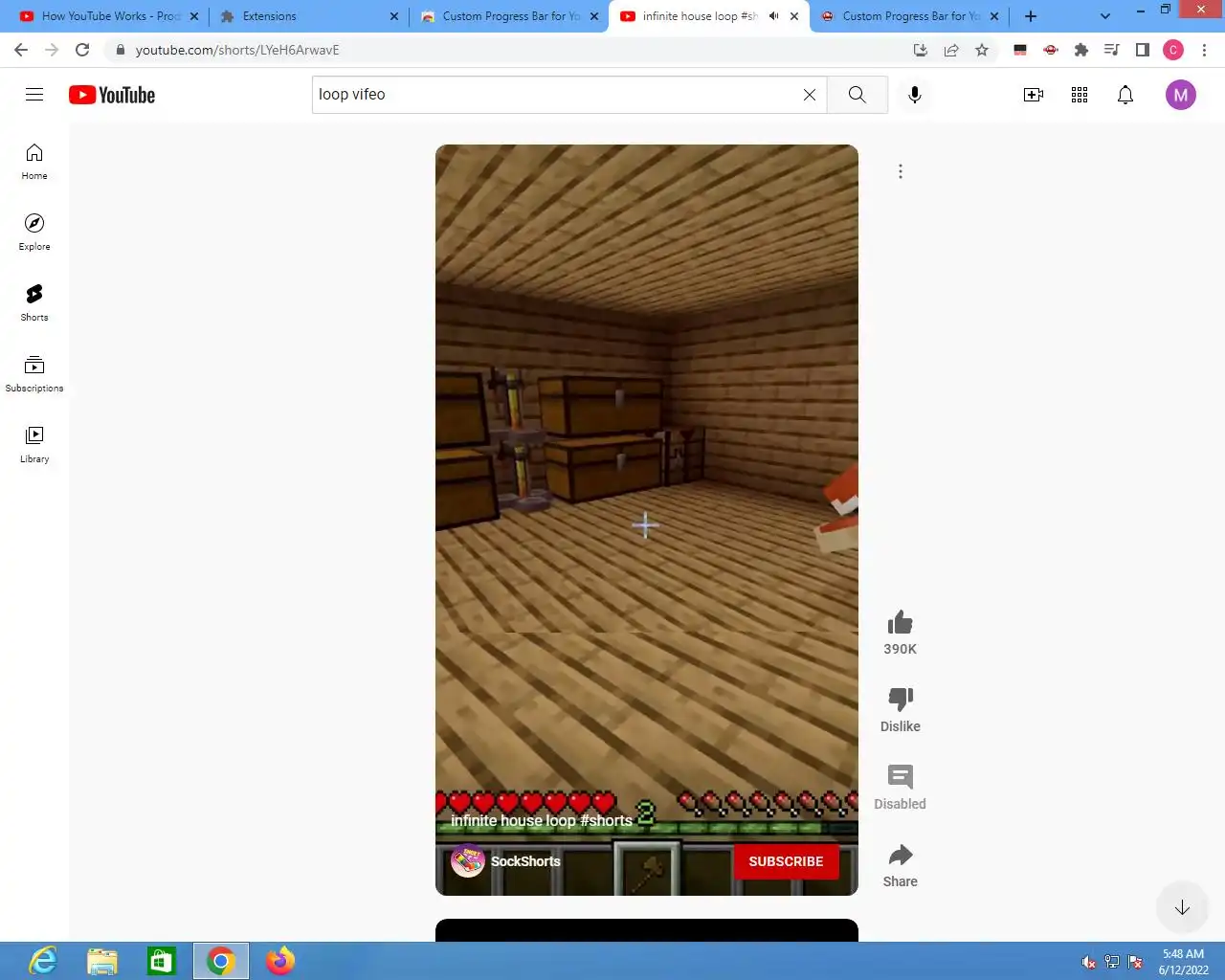Open Firefox from the taskbar
The image size is (1225, 980).
pyautogui.click(x=280, y=961)
